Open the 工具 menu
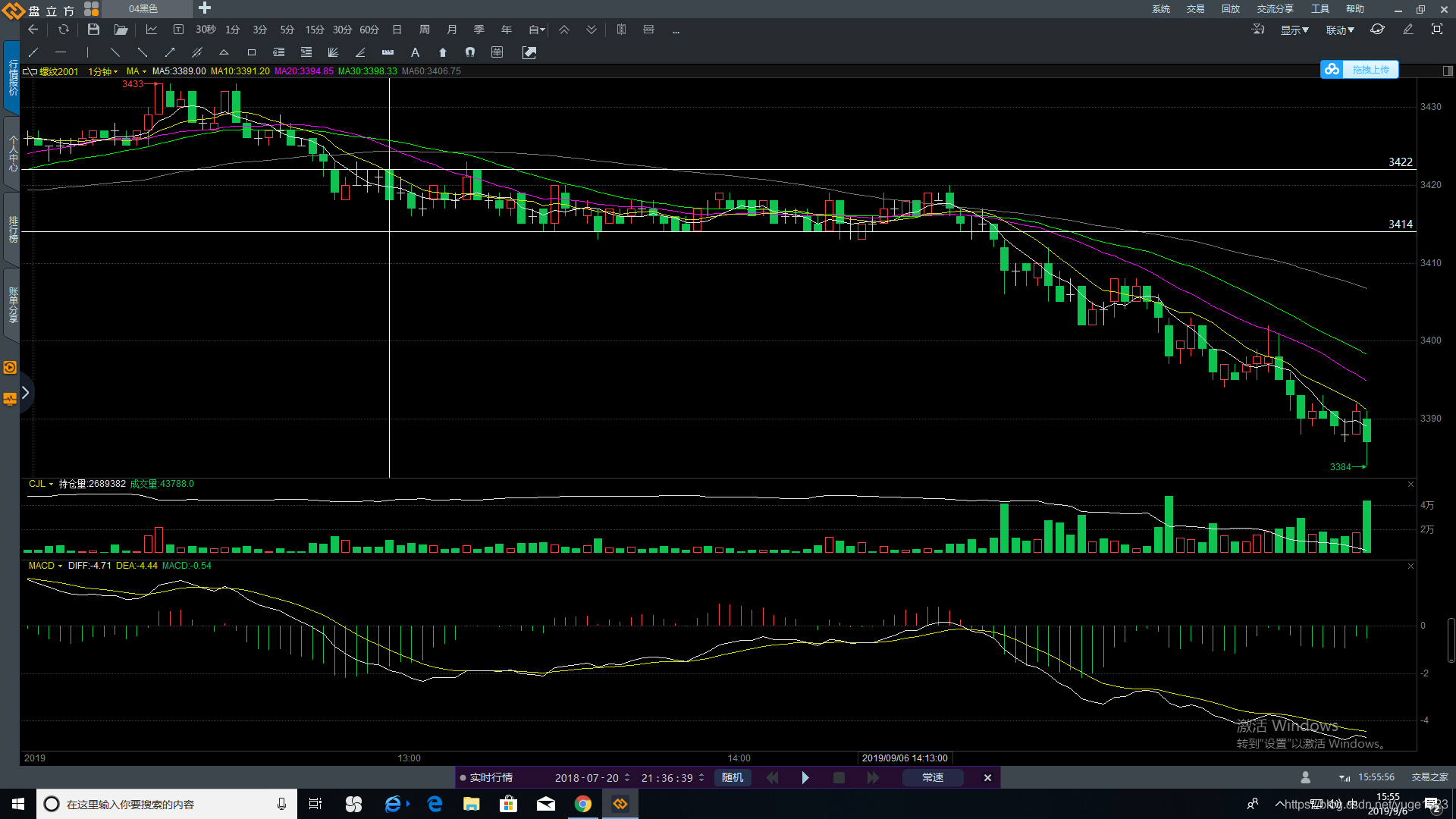This screenshot has height=819, width=1456. (1320, 9)
